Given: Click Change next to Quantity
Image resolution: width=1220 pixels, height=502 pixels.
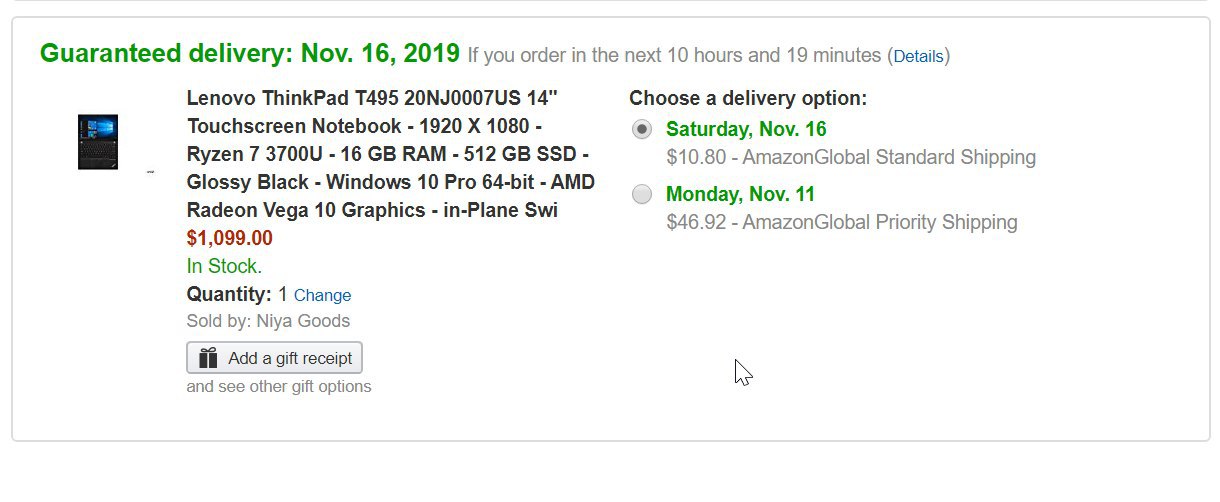Looking at the screenshot, I should 322,296.
